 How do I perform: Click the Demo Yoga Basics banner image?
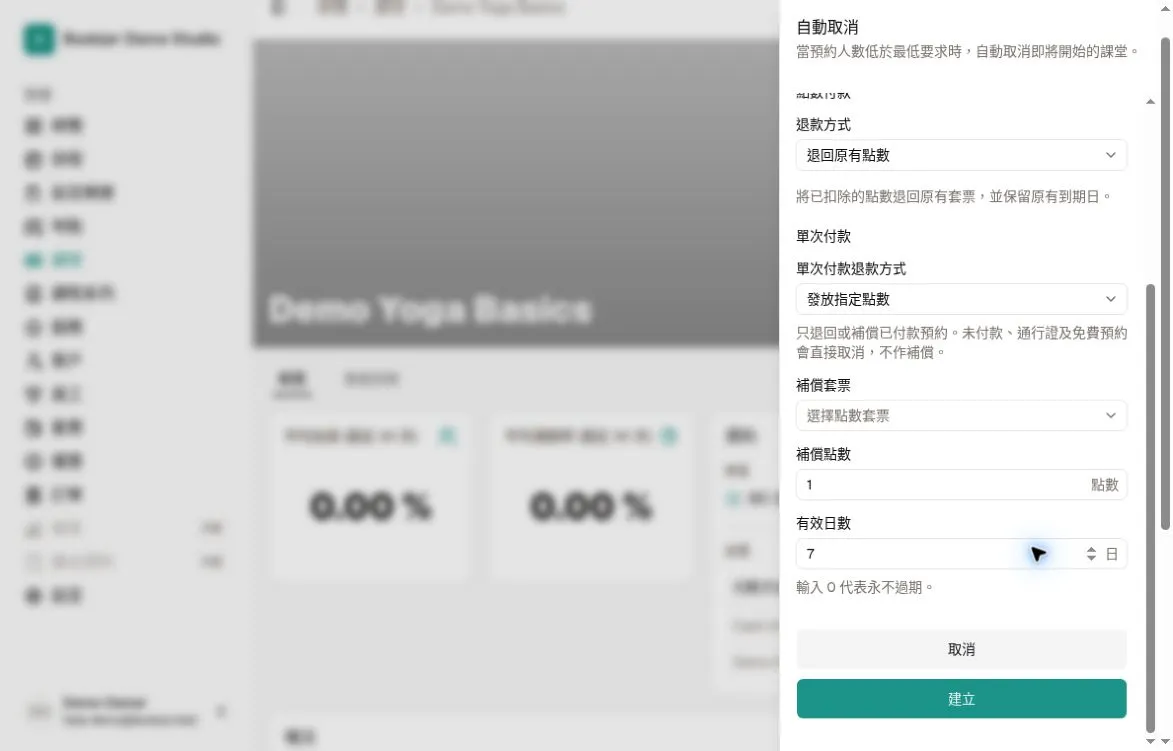(x=516, y=194)
